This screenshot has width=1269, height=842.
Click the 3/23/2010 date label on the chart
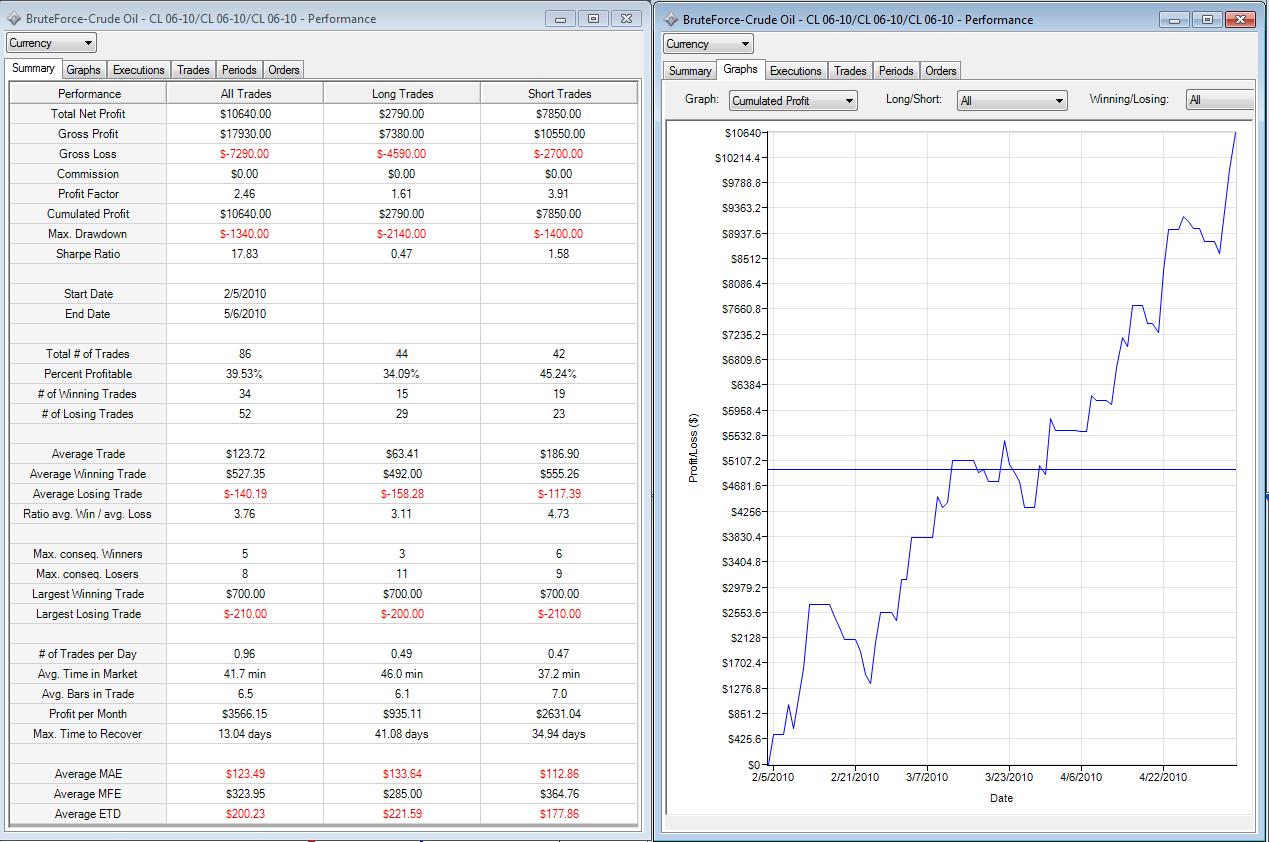[x=1009, y=777]
